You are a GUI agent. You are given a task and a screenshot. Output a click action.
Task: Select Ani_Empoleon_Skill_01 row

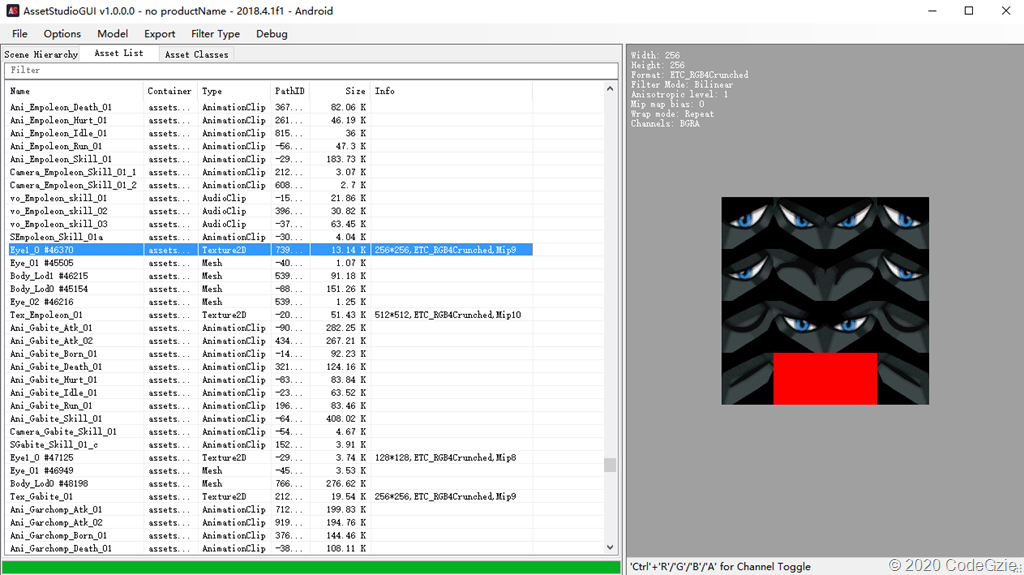click(x=270, y=159)
